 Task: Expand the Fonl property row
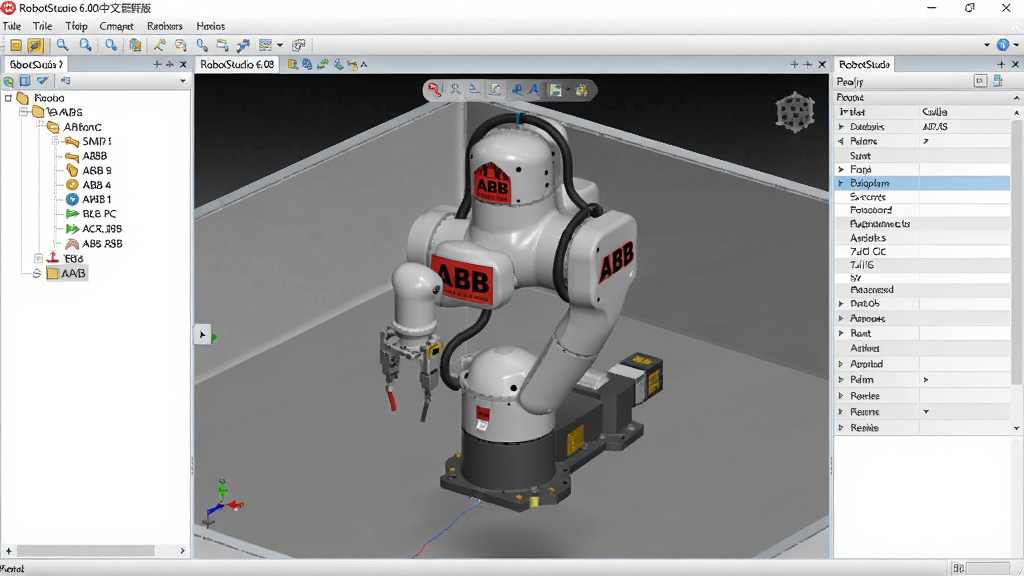click(x=841, y=169)
